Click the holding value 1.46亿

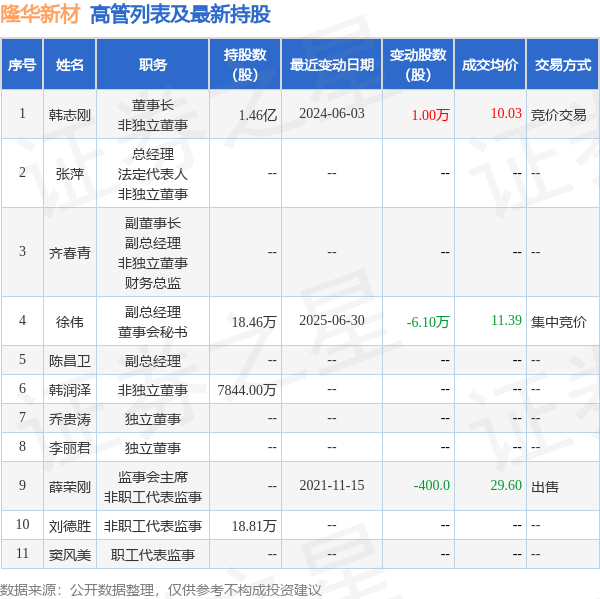tap(258, 115)
